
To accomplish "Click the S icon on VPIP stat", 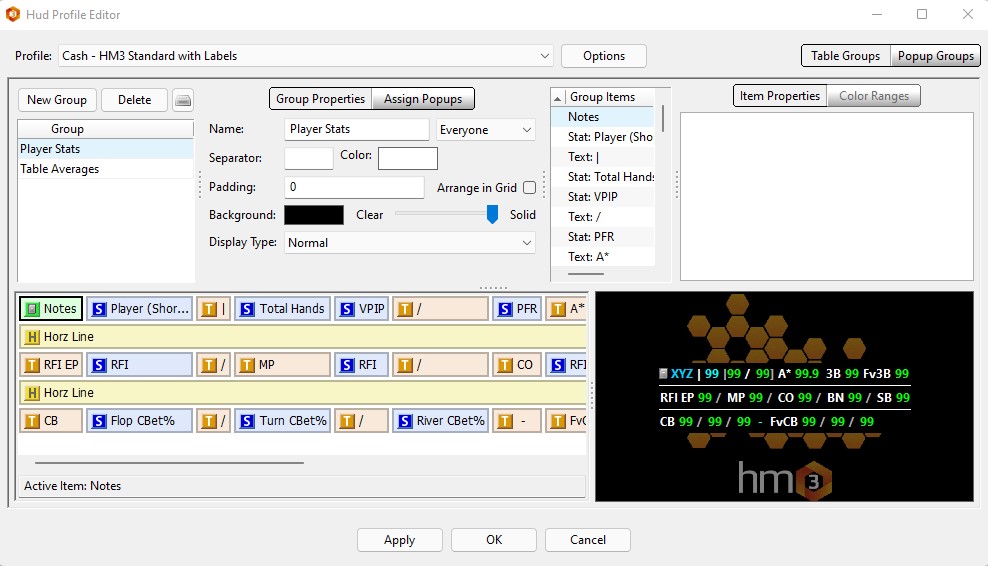I will (x=346, y=309).
